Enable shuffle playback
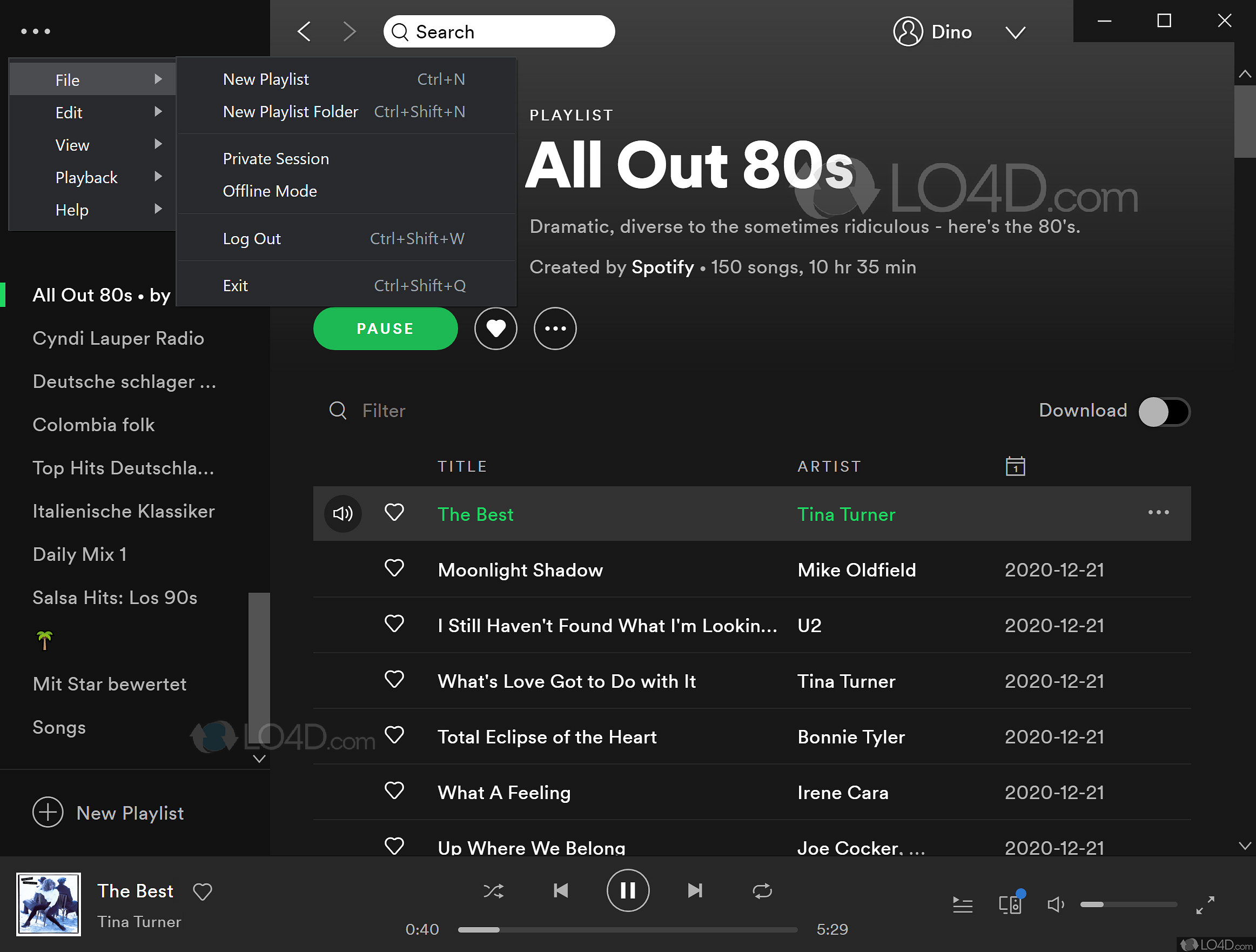 (x=493, y=890)
